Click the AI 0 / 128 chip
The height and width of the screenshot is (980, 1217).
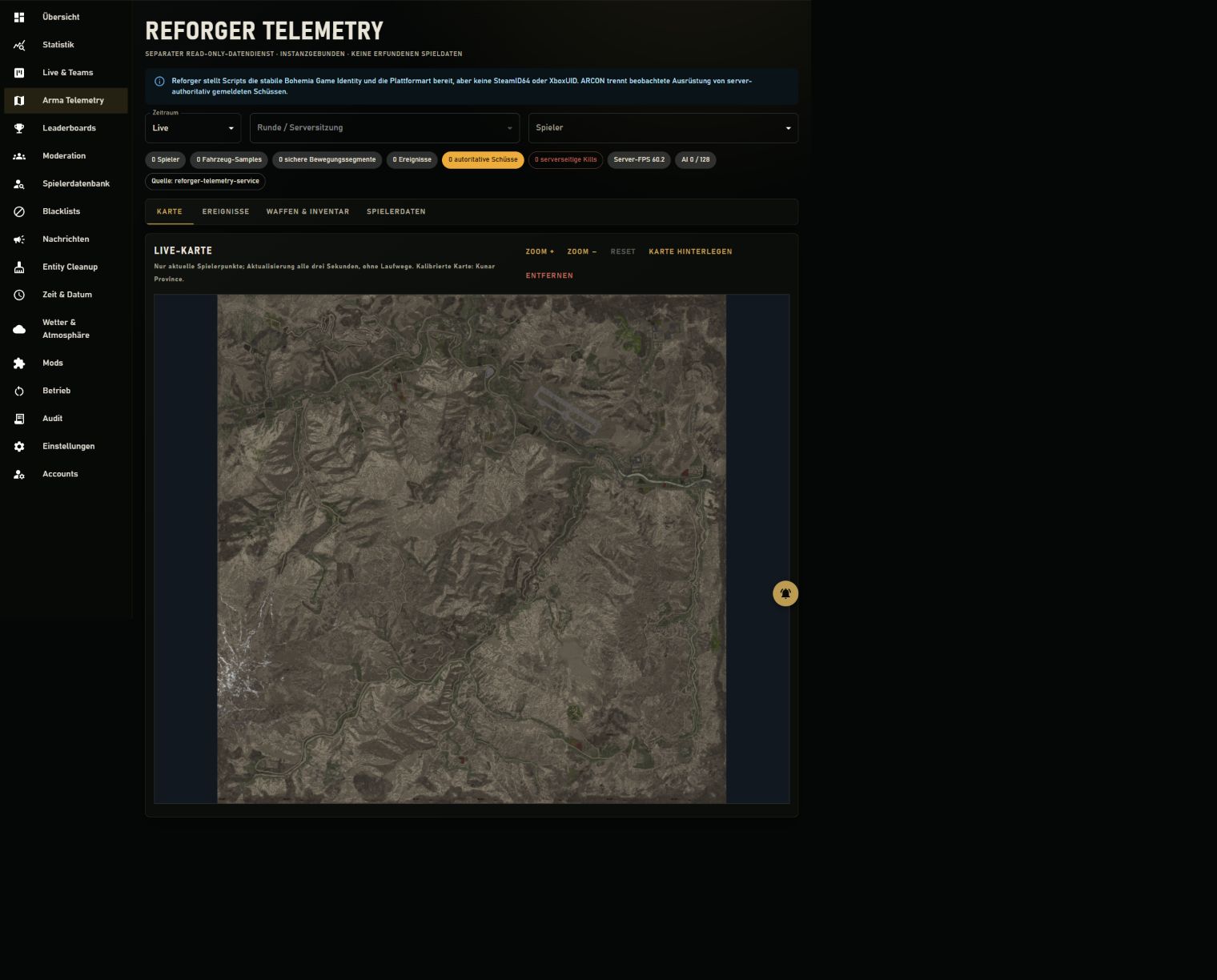coord(696,159)
